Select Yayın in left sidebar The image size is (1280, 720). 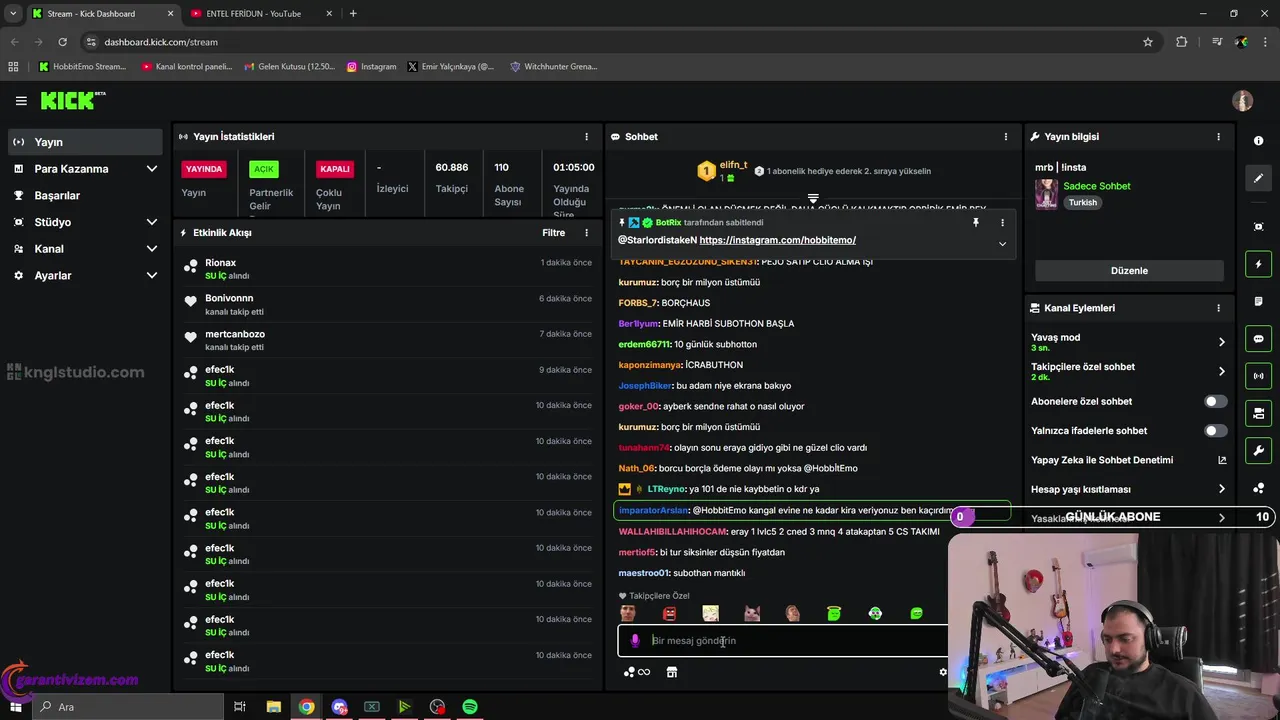pos(86,142)
